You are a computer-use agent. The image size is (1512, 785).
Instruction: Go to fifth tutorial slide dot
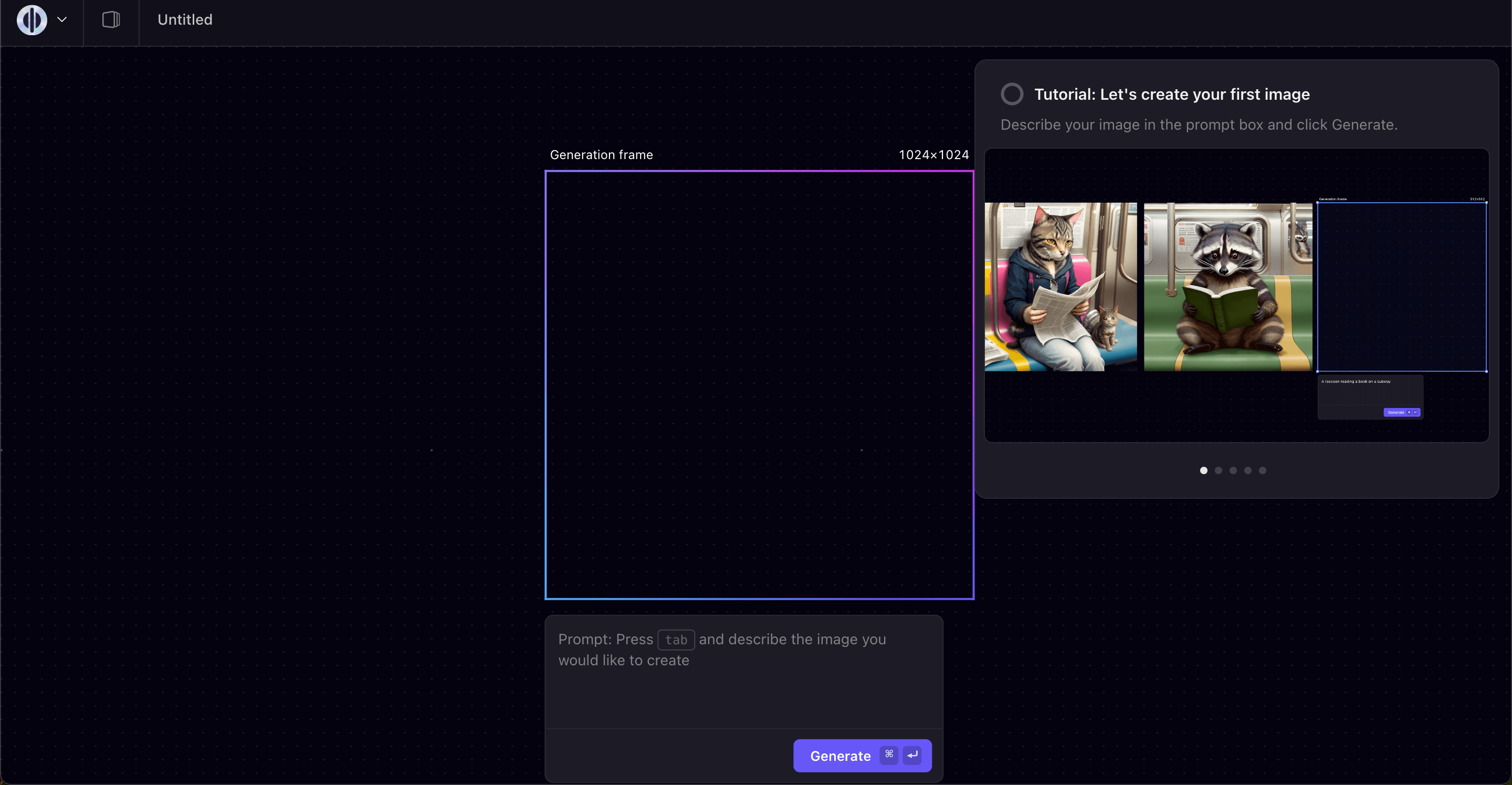(x=1262, y=470)
